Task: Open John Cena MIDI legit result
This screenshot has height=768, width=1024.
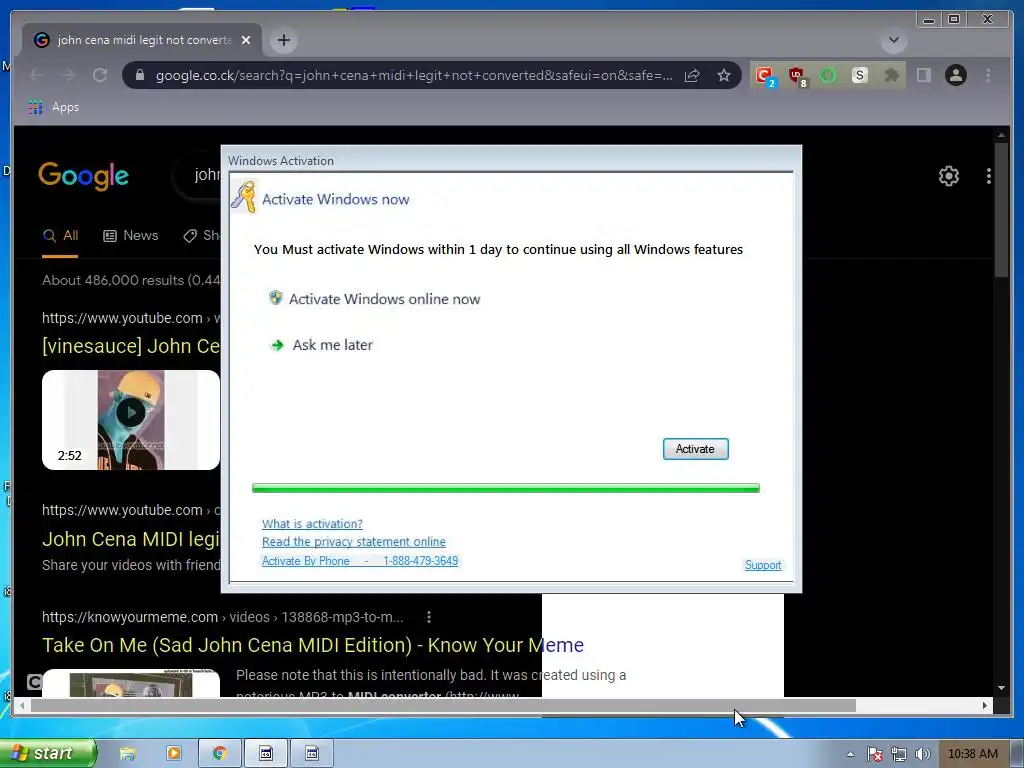Action: coord(131,539)
